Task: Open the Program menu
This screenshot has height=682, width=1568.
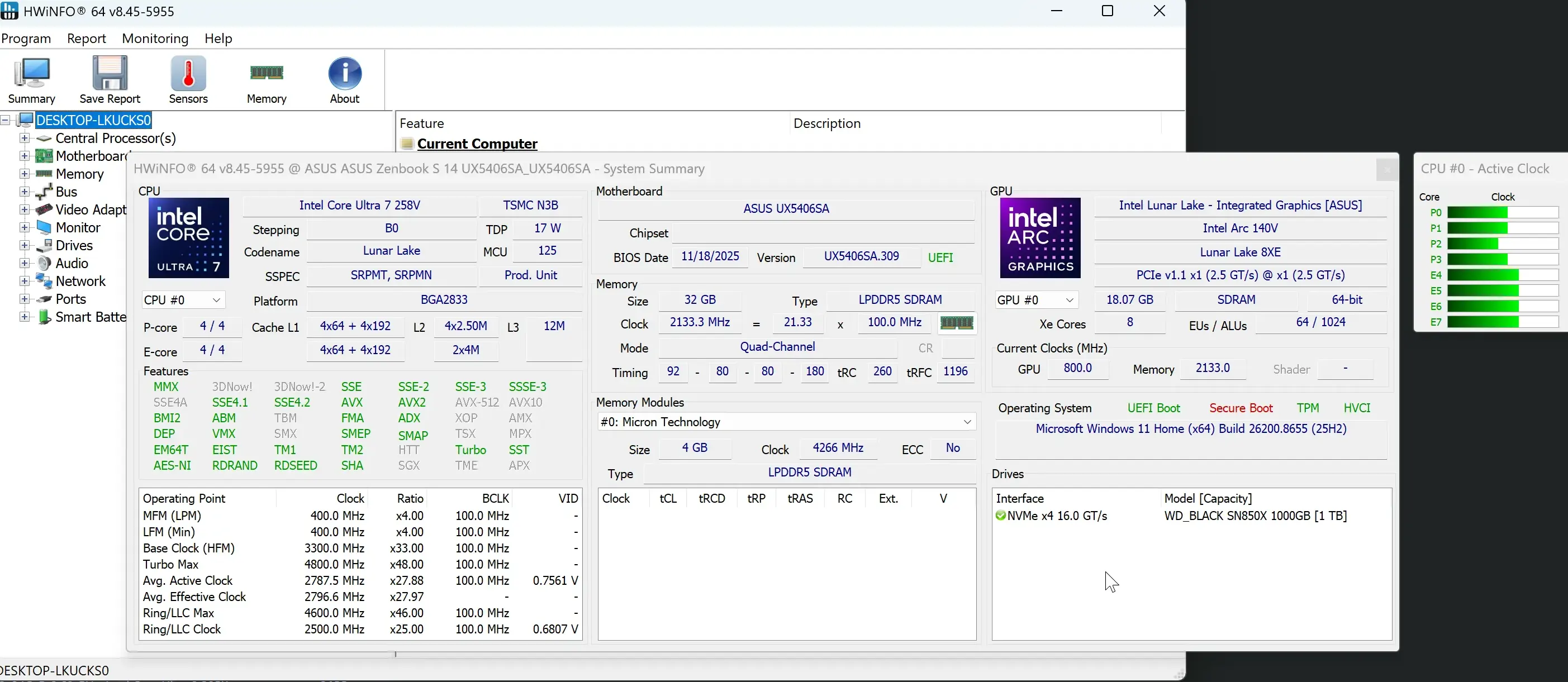Action: (x=26, y=39)
